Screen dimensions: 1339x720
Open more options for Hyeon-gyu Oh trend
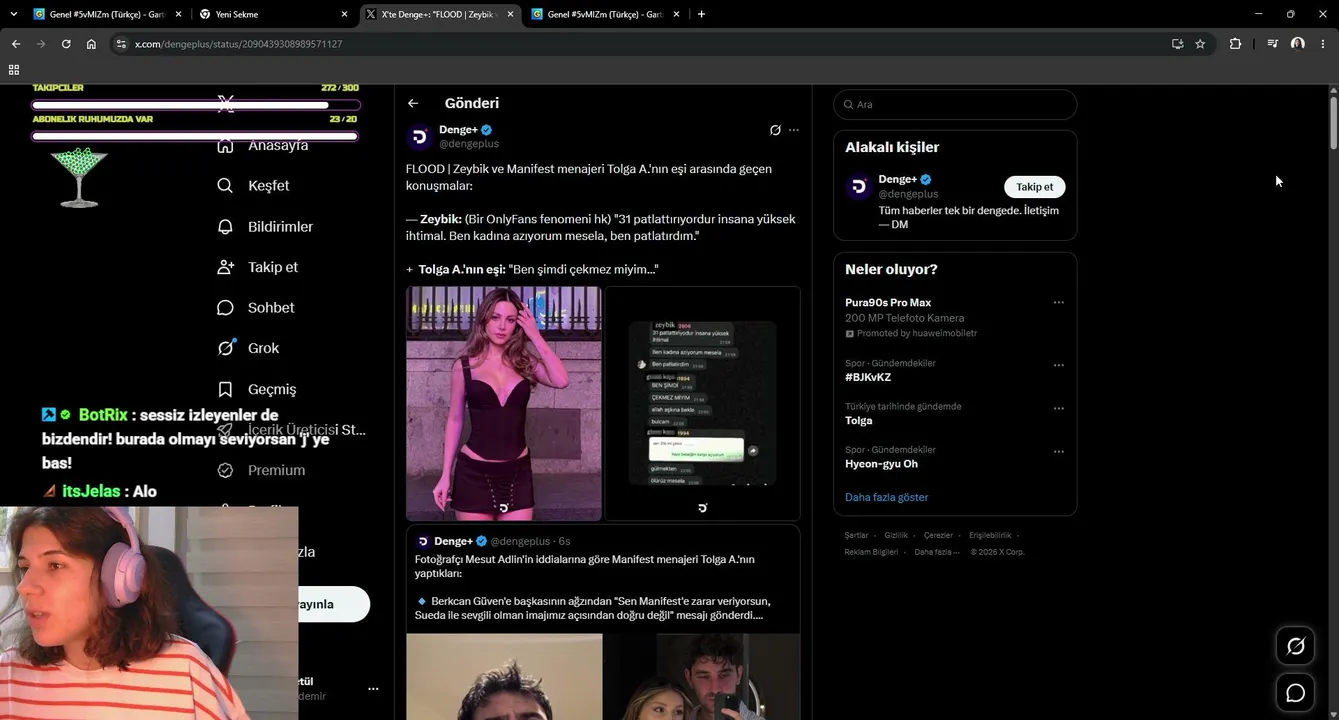tap(1058, 452)
